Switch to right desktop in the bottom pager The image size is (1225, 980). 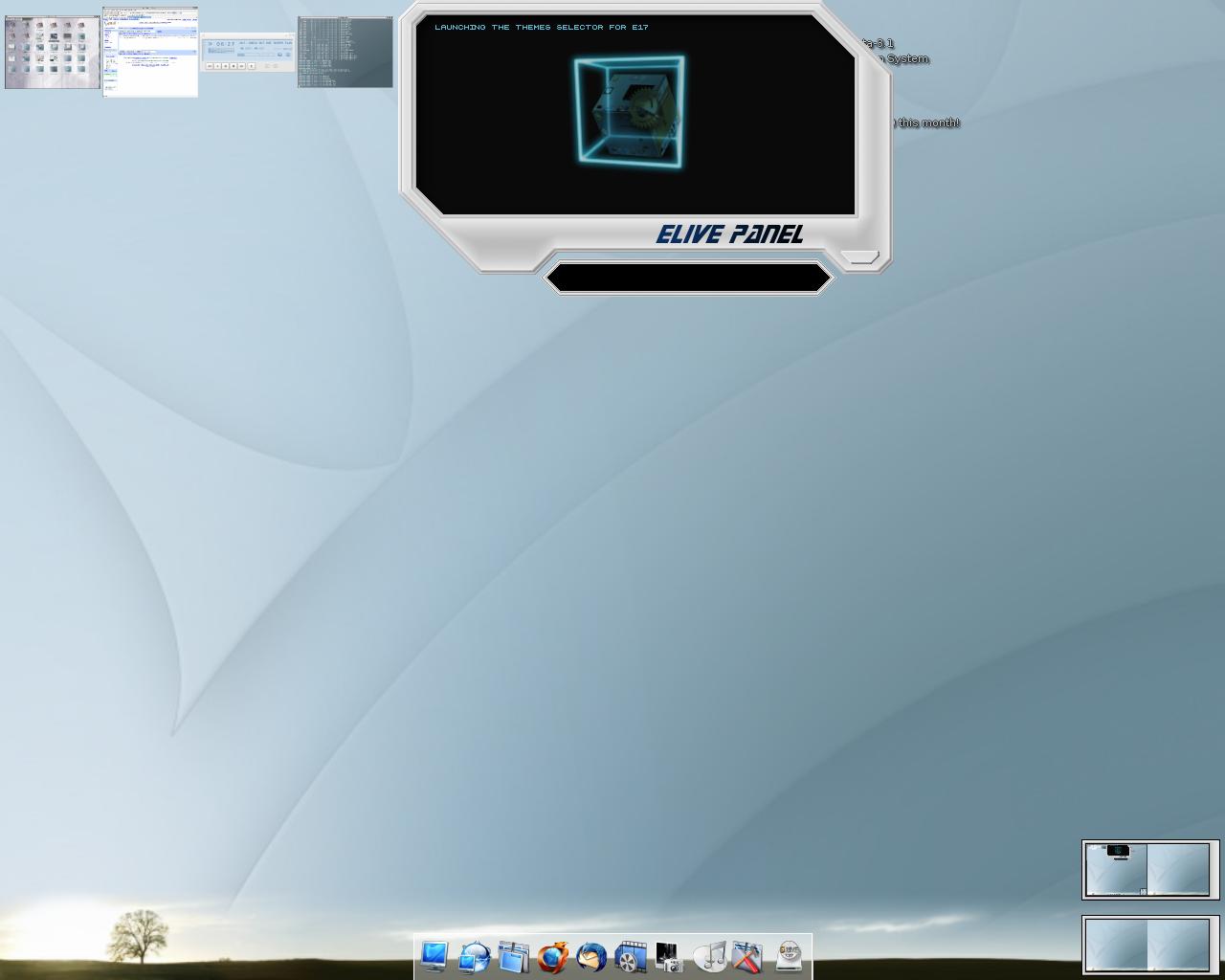[1178, 945]
